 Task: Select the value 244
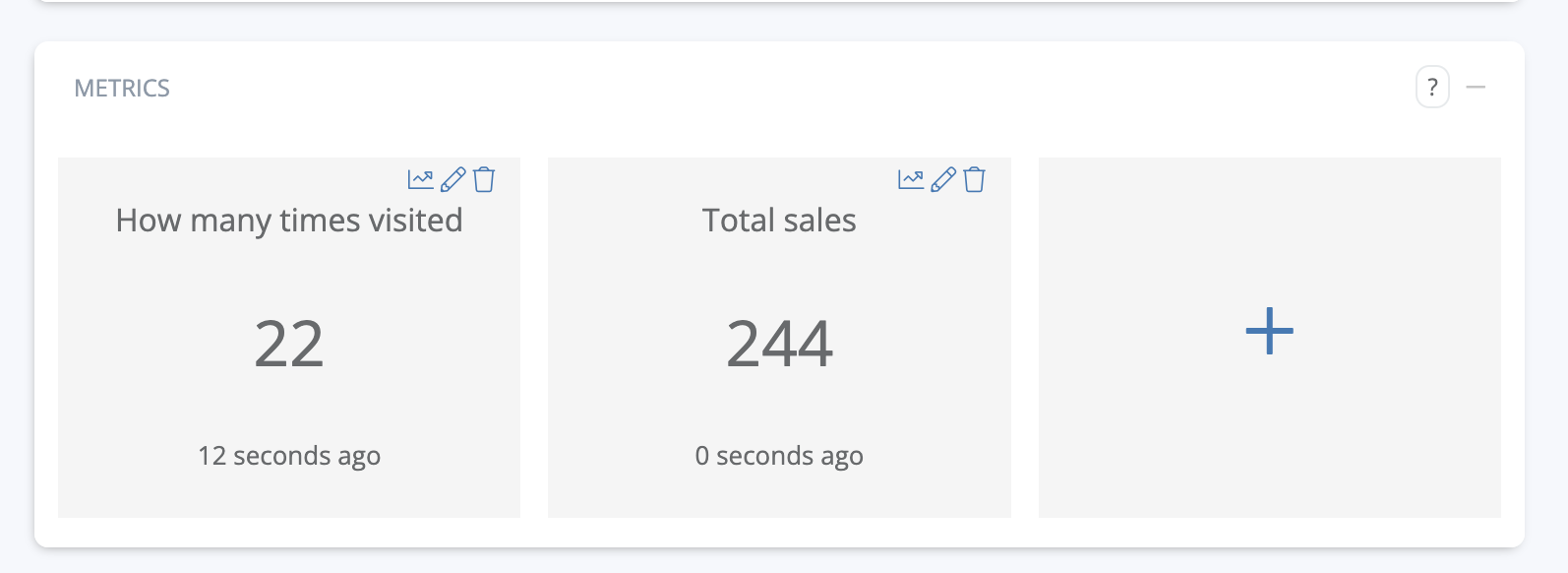point(779,344)
